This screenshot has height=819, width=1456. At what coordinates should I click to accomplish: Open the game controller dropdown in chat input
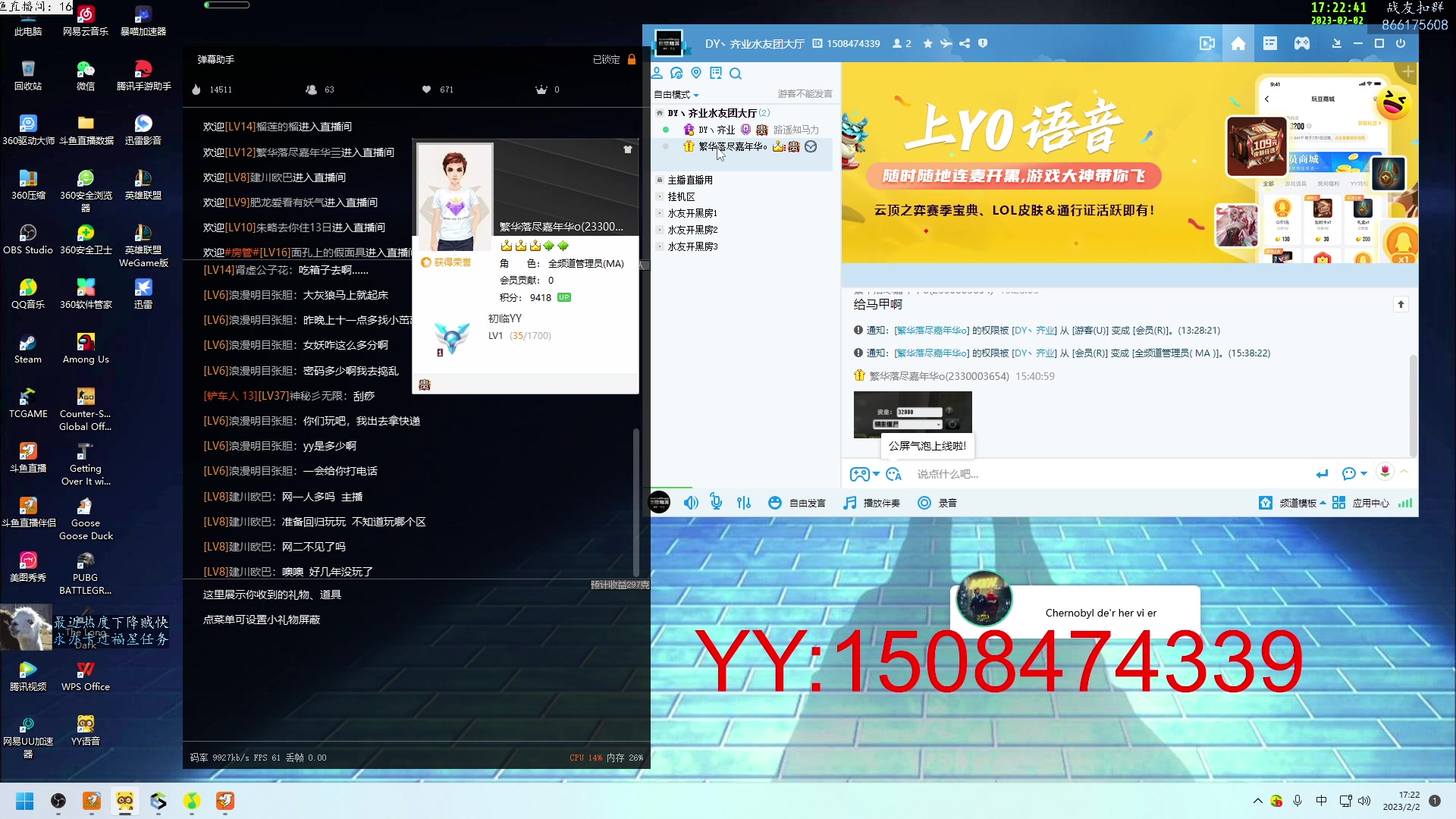pos(864,474)
